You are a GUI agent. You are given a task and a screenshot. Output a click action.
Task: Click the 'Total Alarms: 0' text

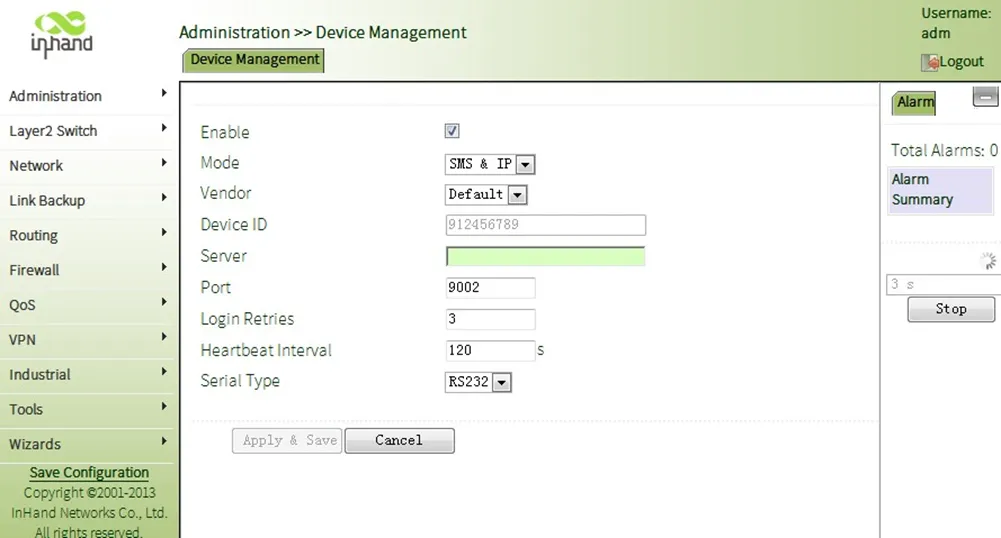[x=944, y=151]
